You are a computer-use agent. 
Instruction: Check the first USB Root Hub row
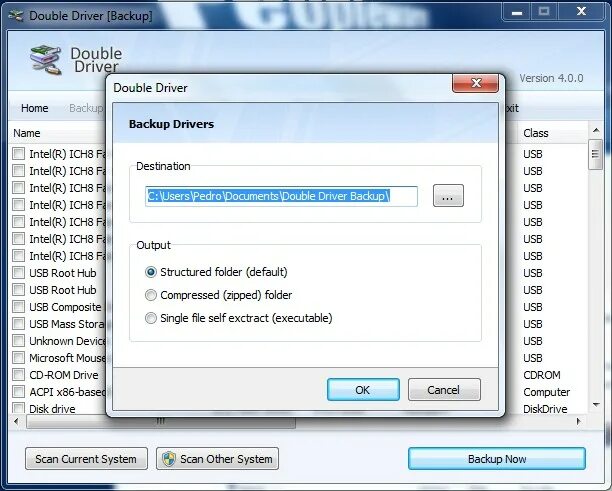click(x=18, y=272)
